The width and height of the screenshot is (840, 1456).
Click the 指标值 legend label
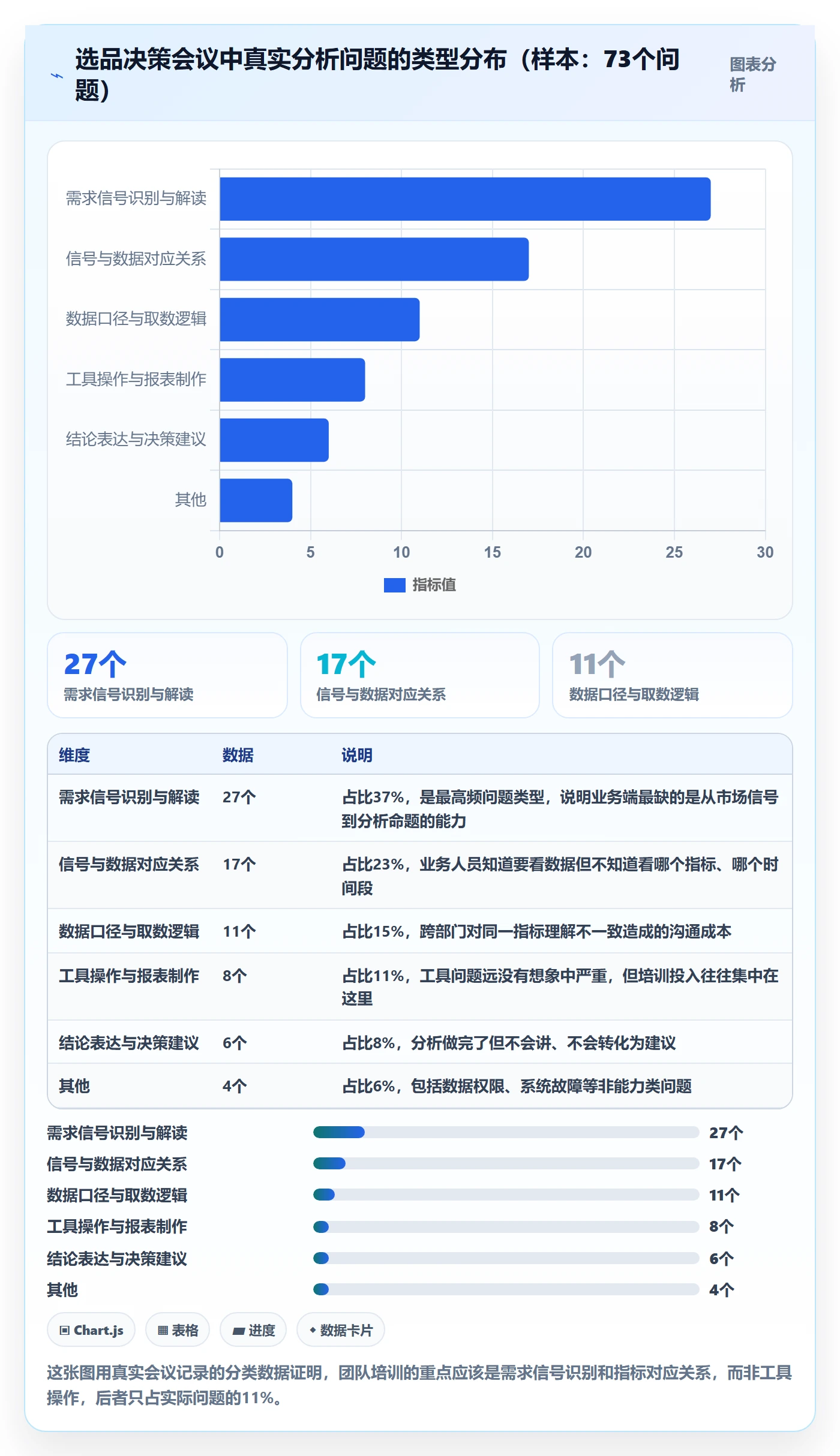click(434, 585)
